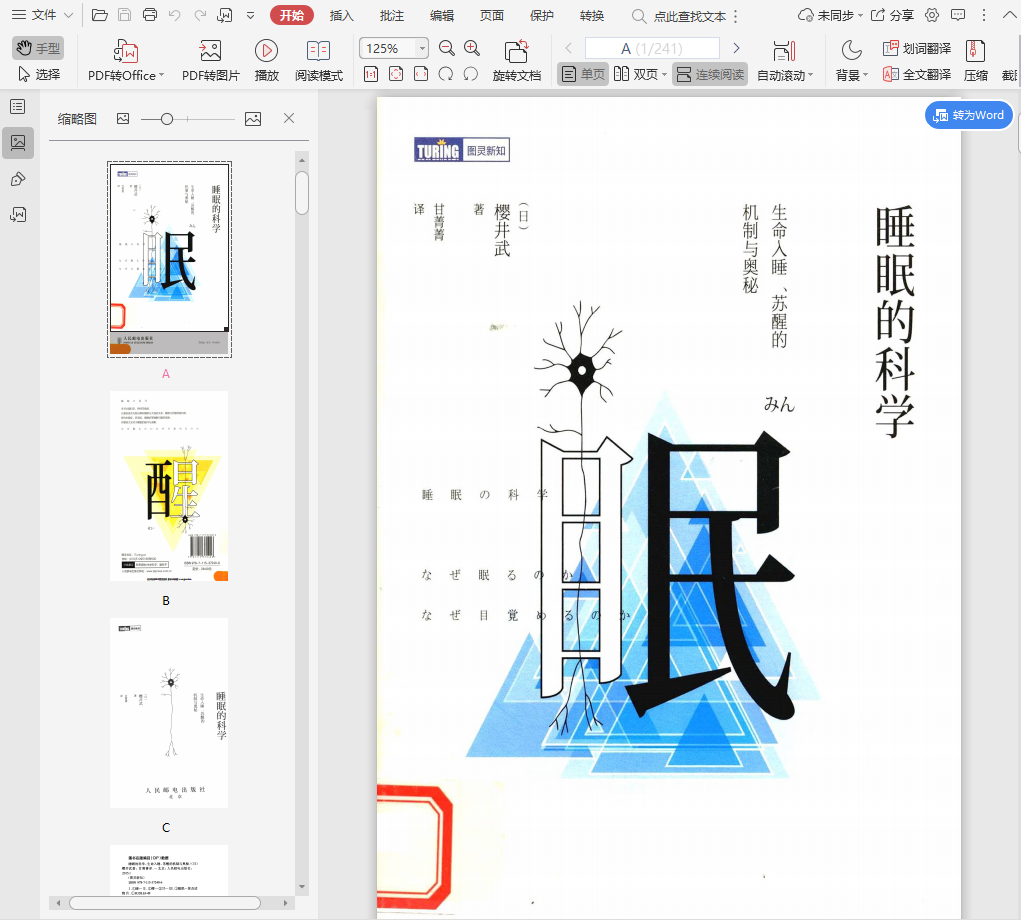Click the 点此查找文本 search field
The height and width of the screenshot is (920, 1021).
(680, 16)
